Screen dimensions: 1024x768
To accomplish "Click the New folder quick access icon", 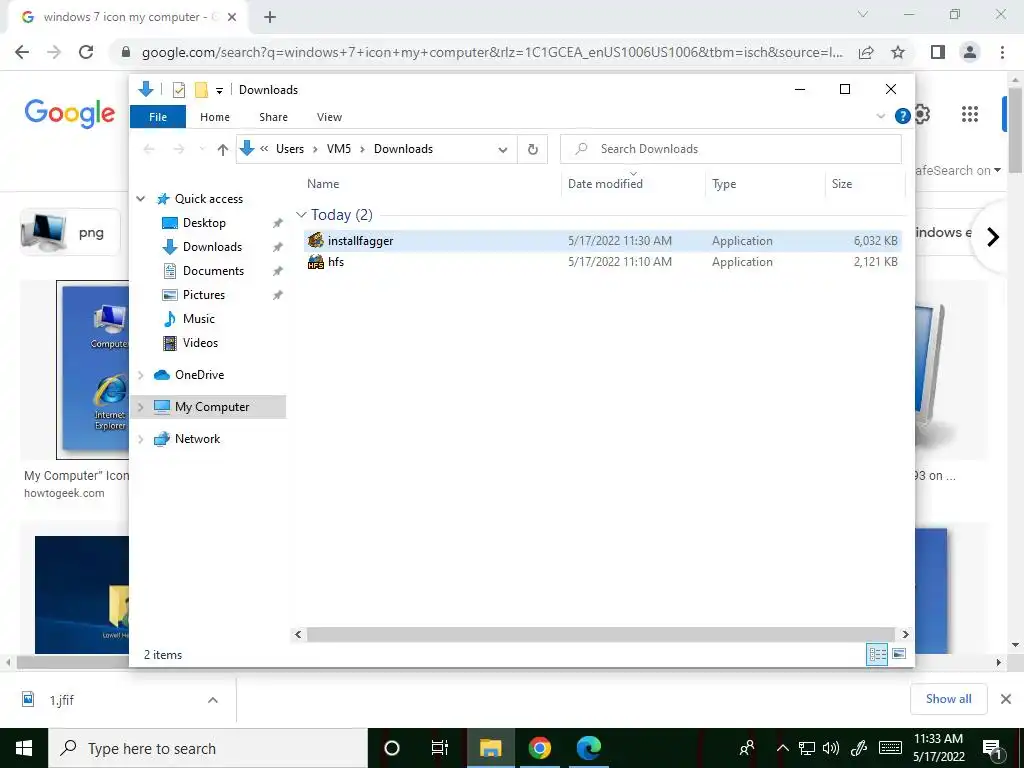I will pyautogui.click(x=201, y=89).
